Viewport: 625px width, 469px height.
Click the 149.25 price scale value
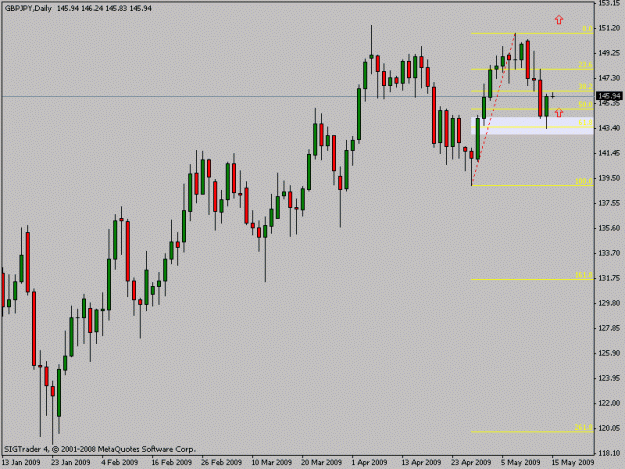click(x=609, y=53)
